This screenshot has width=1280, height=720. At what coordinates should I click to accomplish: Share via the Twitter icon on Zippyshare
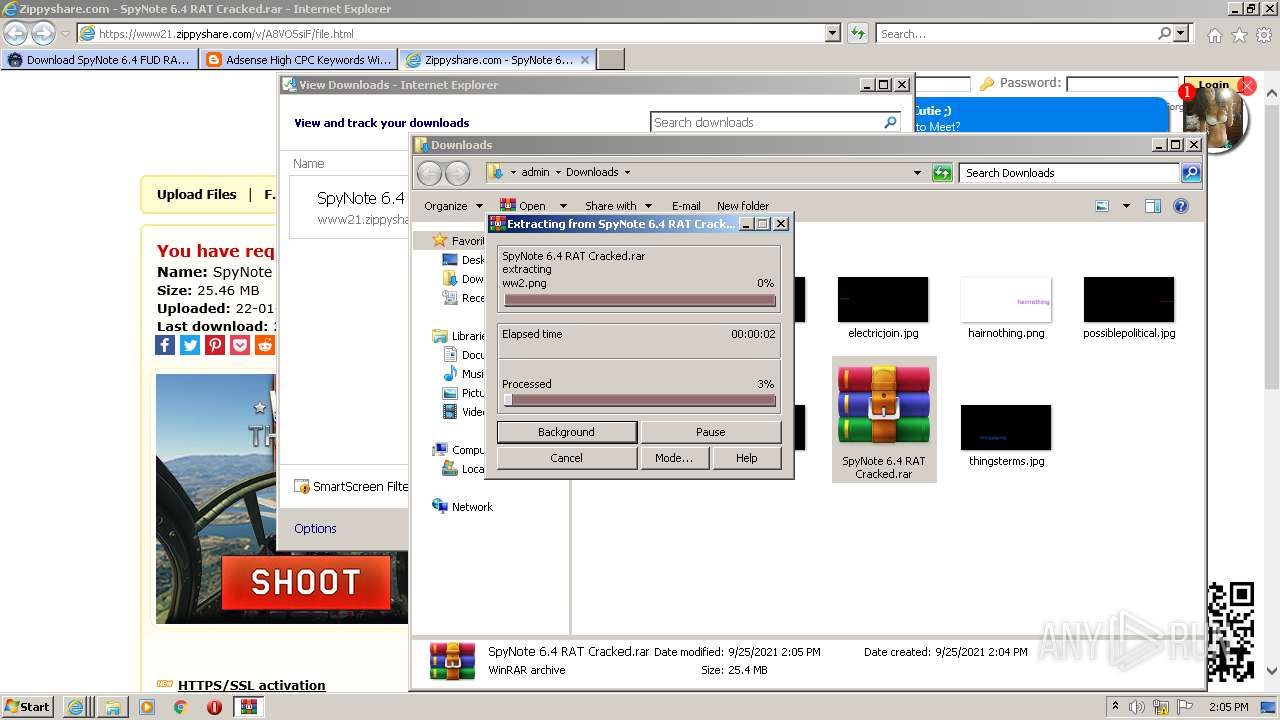point(190,345)
